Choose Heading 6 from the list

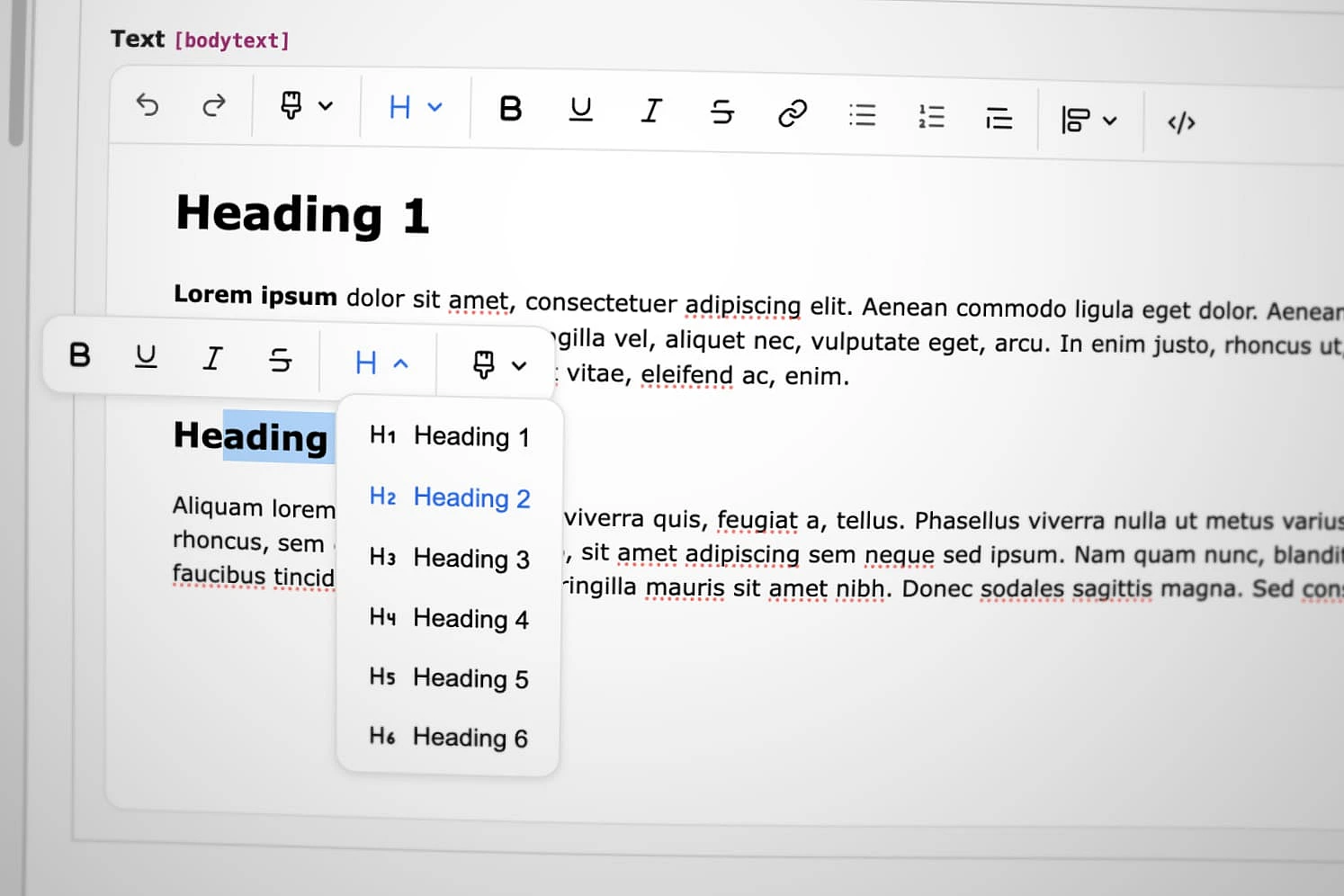pyautogui.click(x=449, y=738)
